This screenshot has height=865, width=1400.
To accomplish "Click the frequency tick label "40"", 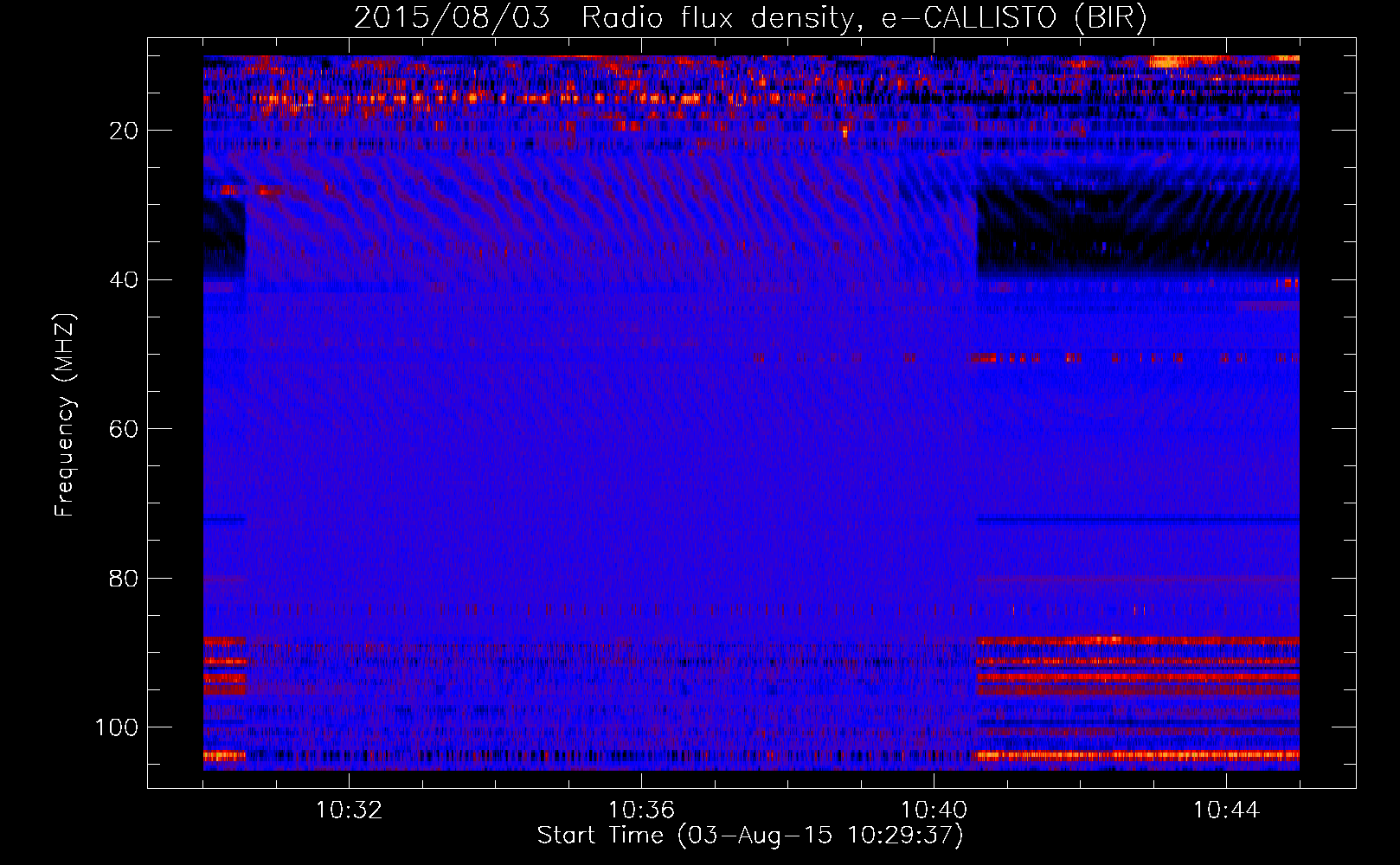I will [125, 280].
